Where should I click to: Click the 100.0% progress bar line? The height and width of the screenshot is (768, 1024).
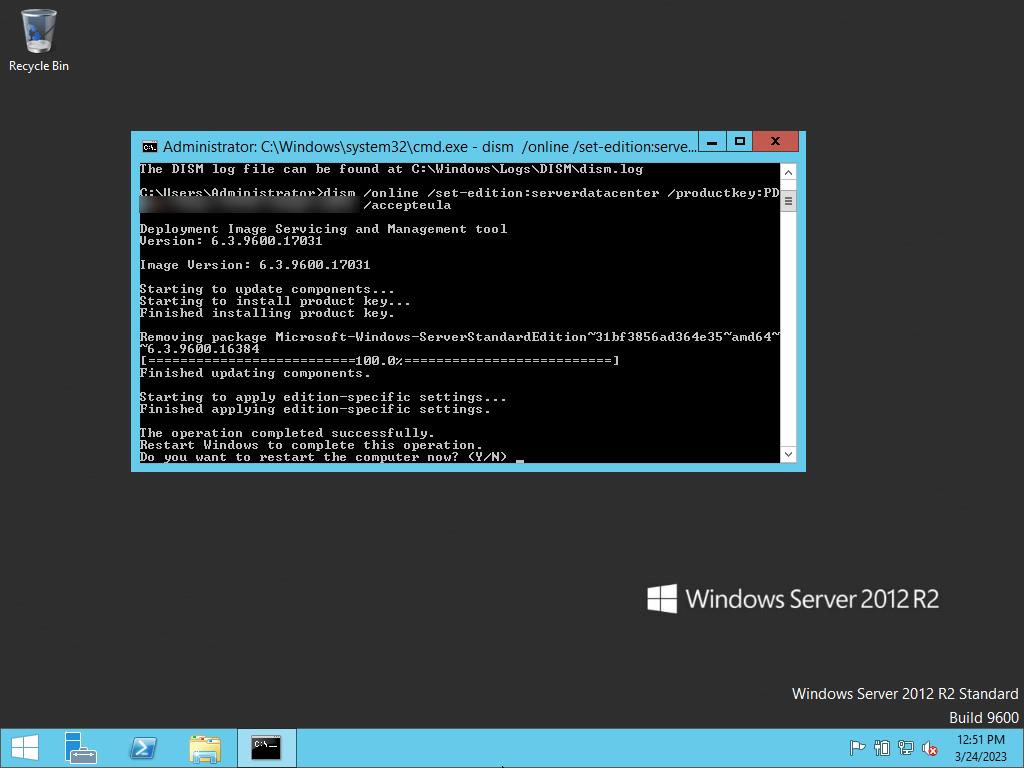[379, 360]
